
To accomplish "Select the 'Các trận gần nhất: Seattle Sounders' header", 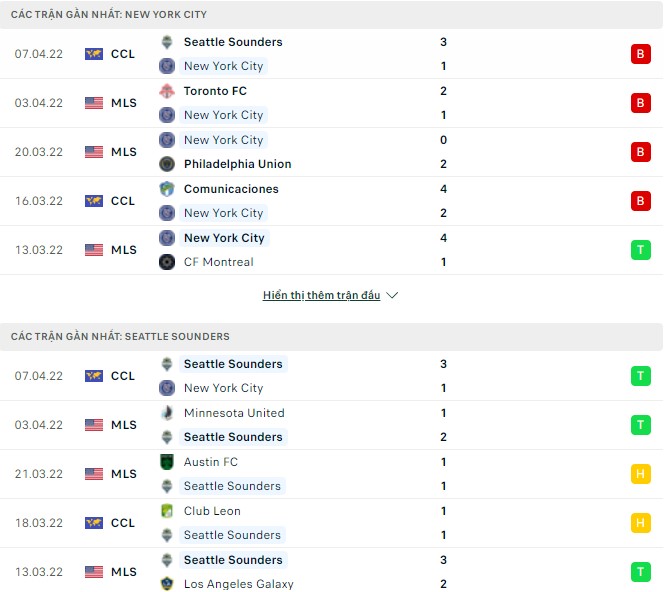I will click(120, 337).
